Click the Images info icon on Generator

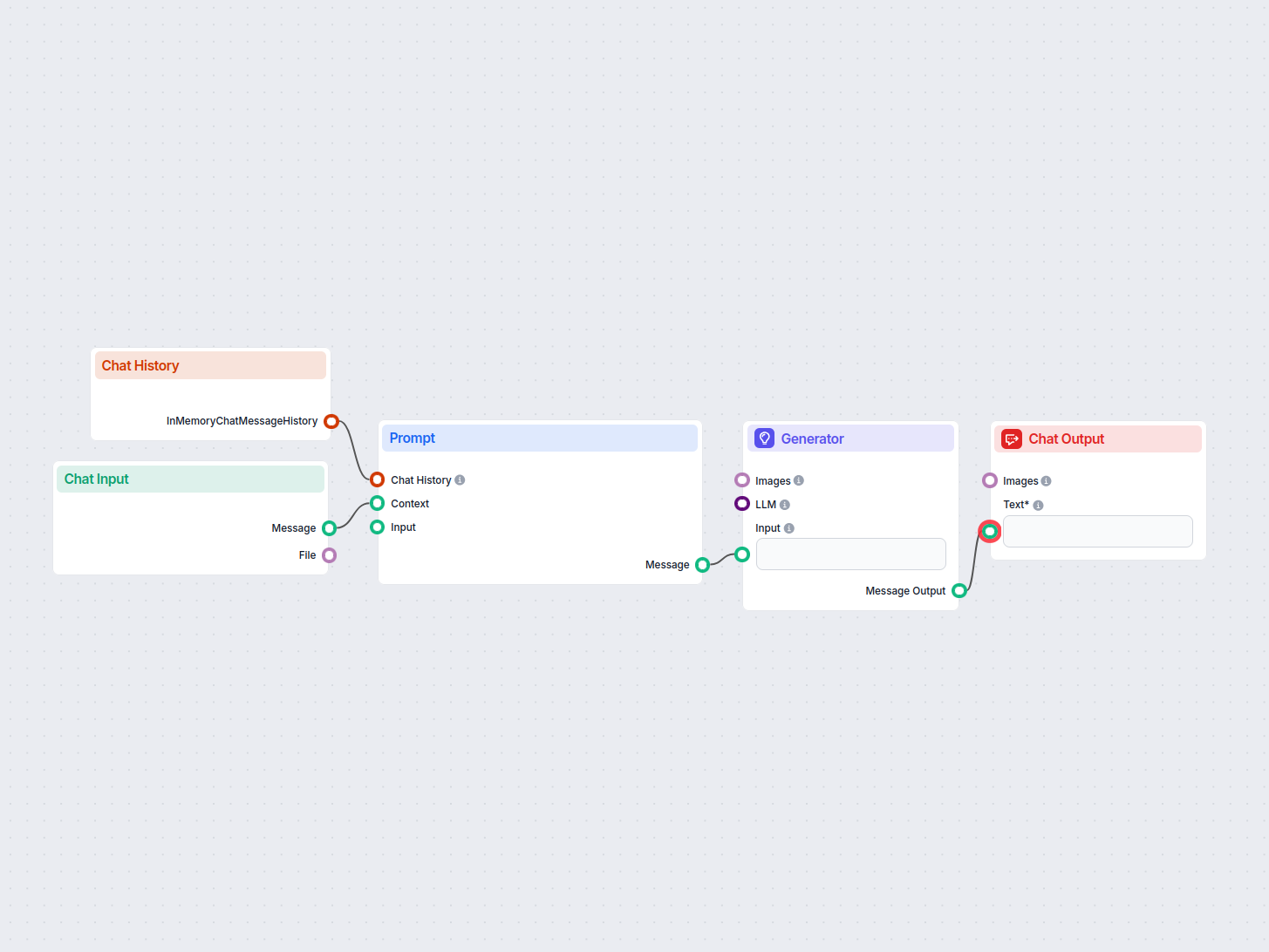800,480
